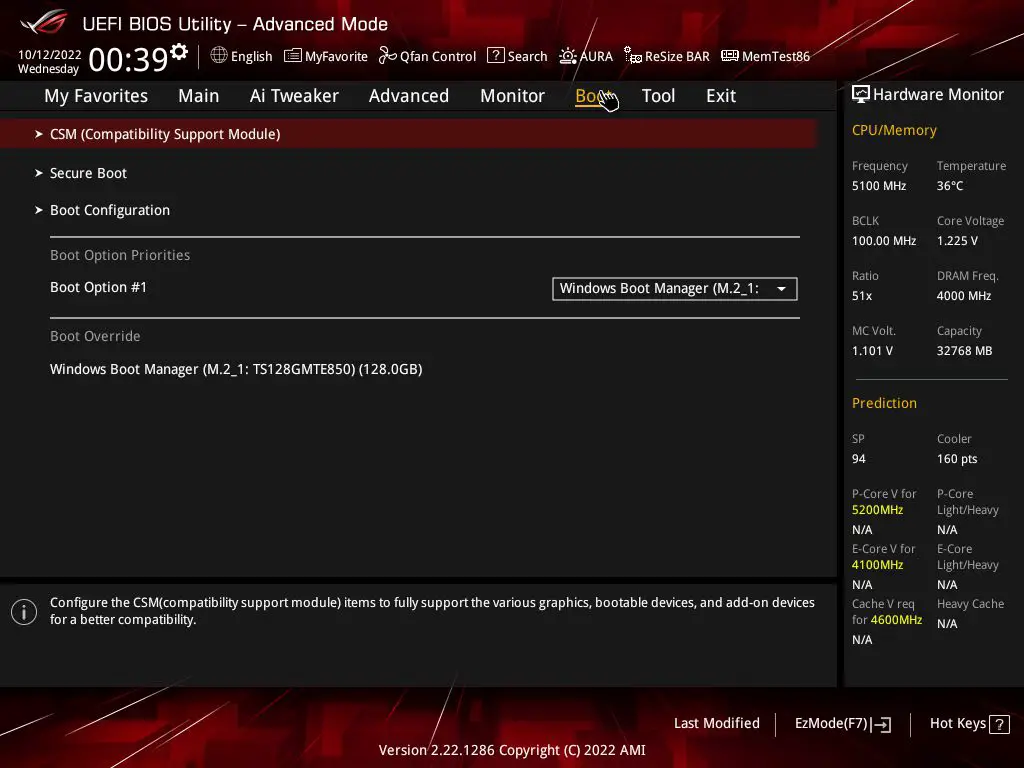Click the 4100MHz E-Core prediction text
This screenshot has height=768, width=1024.
point(878,564)
